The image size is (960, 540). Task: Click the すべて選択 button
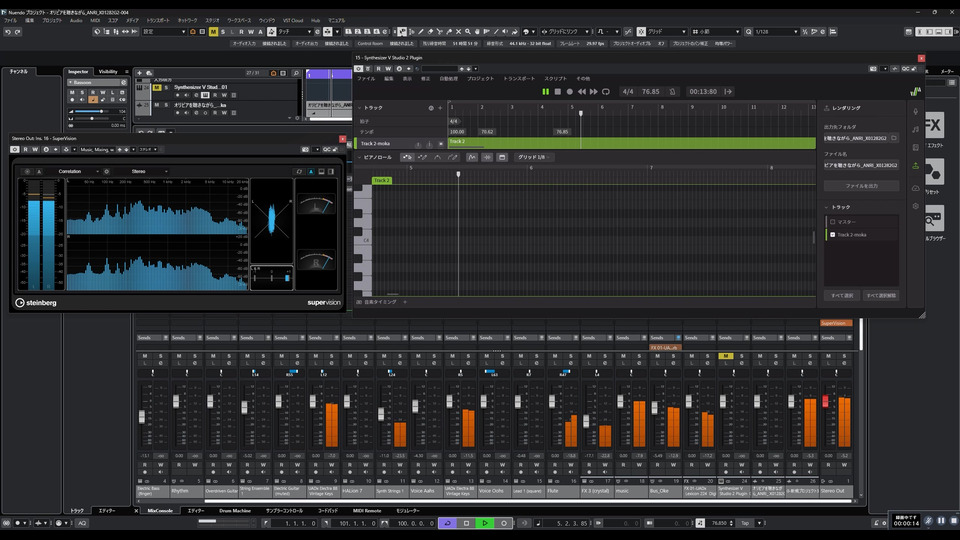point(841,296)
